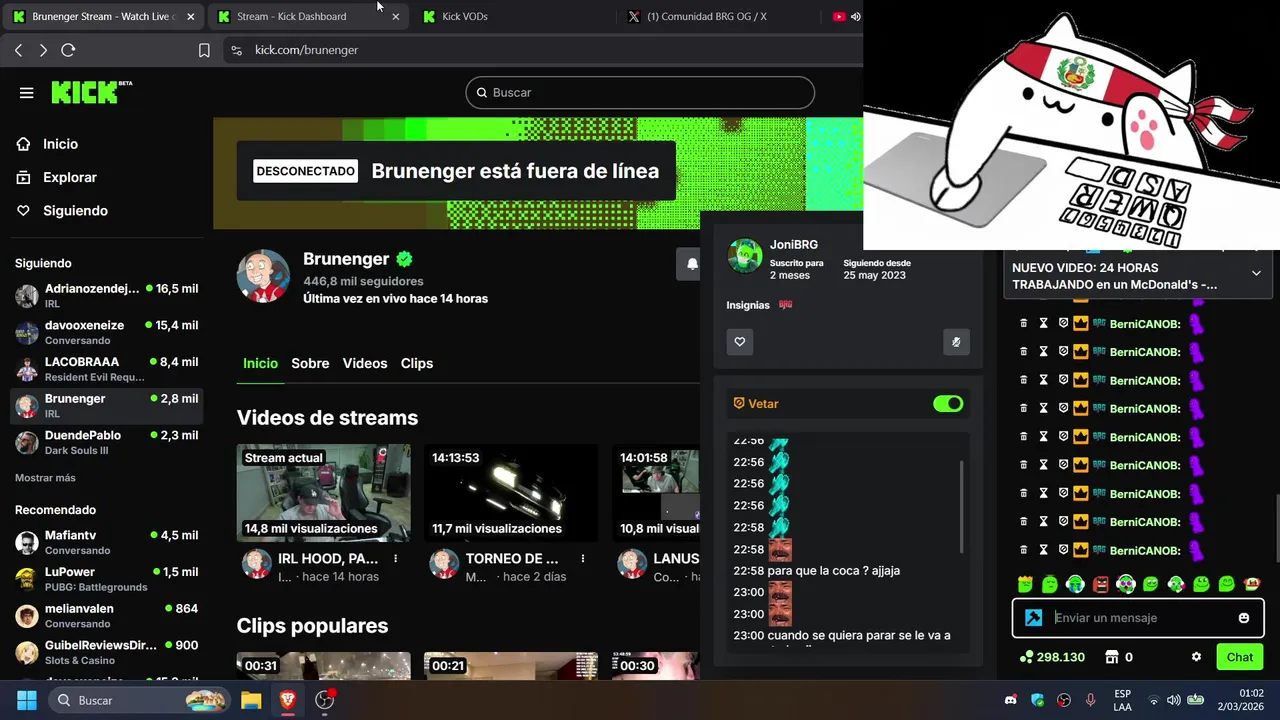The width and height of the screenshot is (1280, 720).
Task: Toggle the Vetar switch off
Action: pyautogui.click(x=948, y=403)
